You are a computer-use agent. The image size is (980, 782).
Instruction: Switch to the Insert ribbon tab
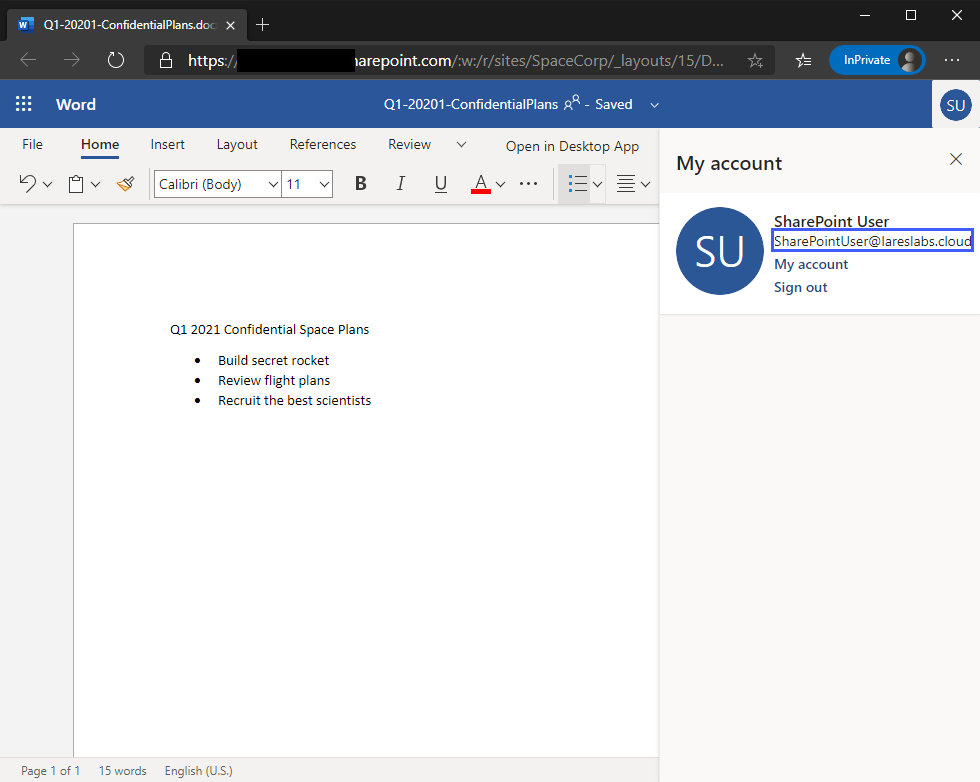coord(167,144)
